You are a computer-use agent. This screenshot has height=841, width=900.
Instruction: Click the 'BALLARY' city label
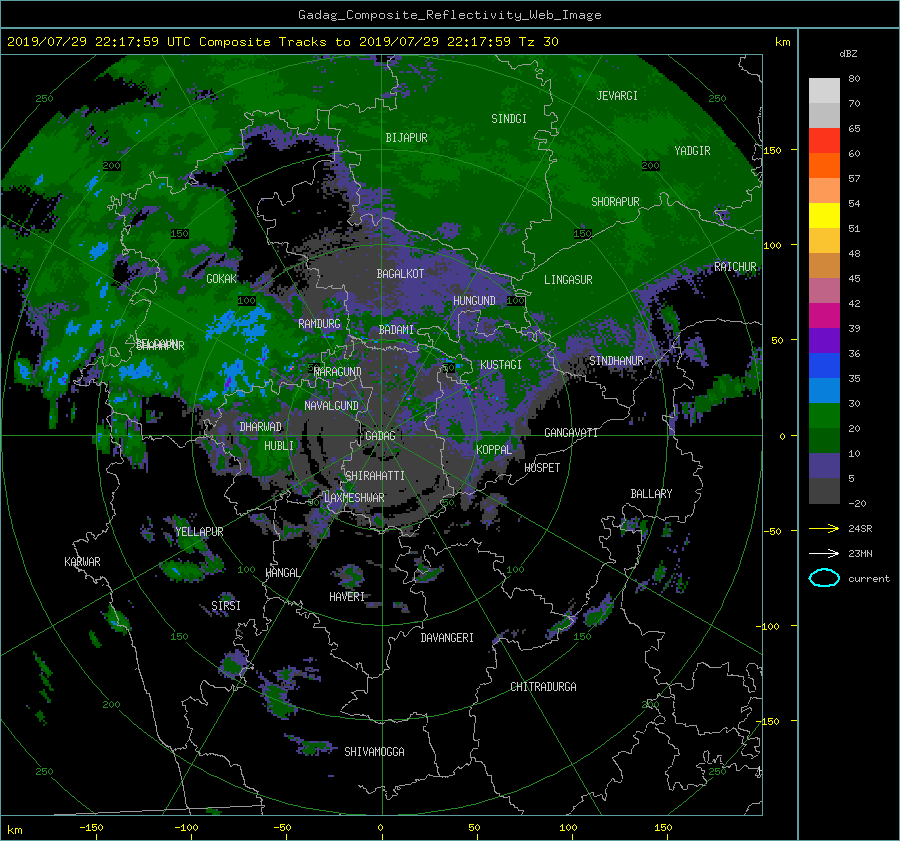[x=651, y=494]
